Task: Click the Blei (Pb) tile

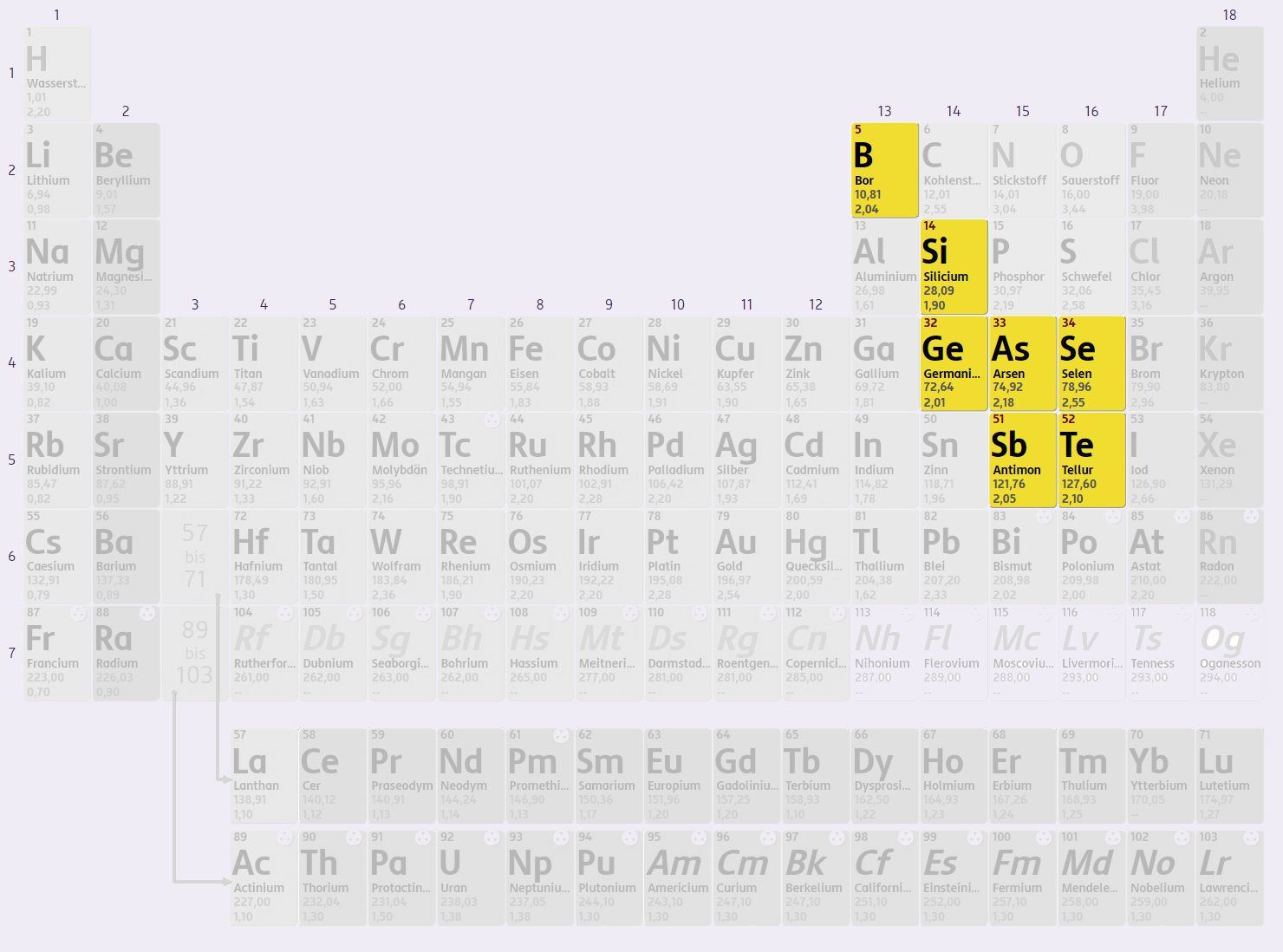Action: (954, 557)
